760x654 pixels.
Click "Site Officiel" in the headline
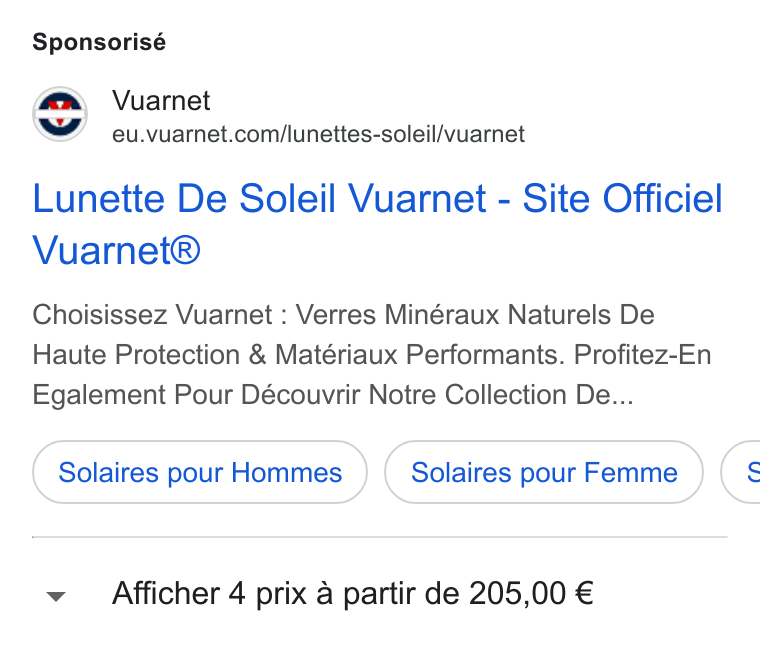point(622,198)
